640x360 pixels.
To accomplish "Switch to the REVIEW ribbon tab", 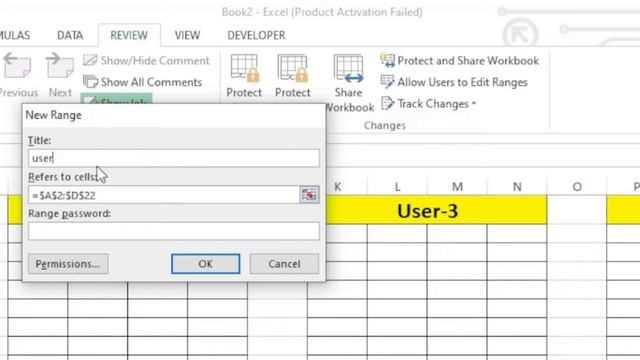I will [129, 36].
